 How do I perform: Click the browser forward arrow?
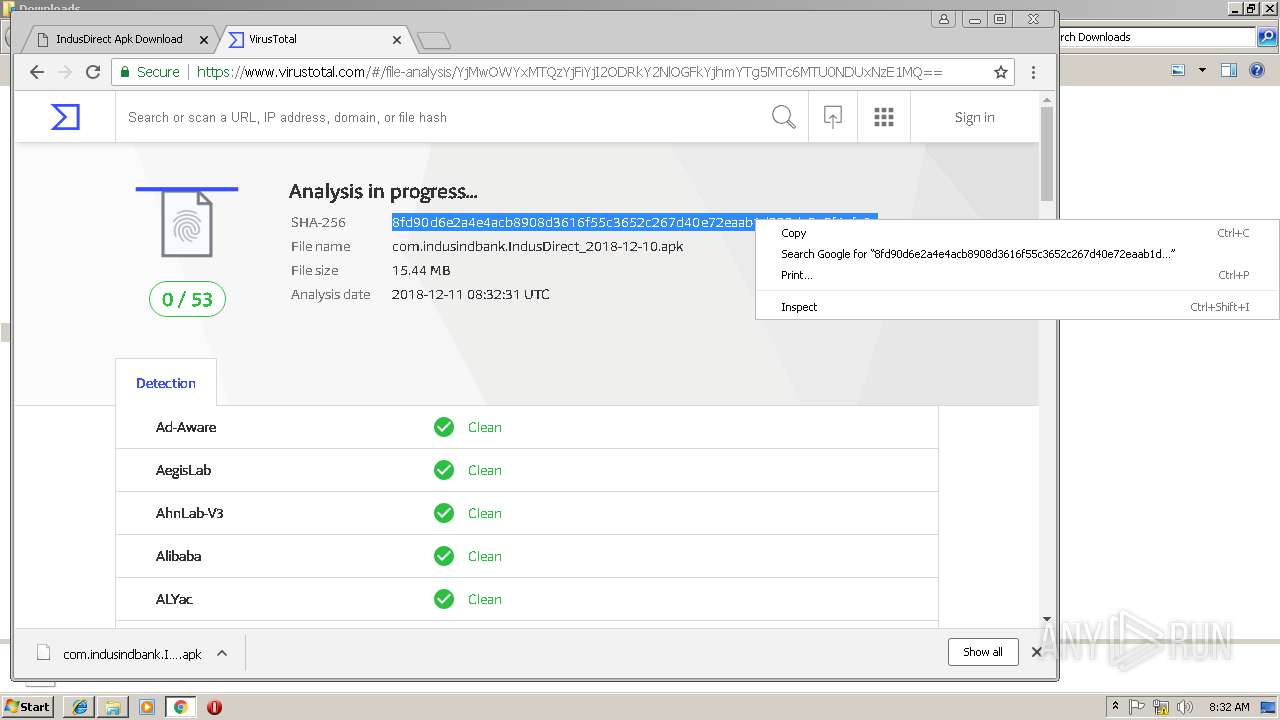tap(65, 72)
